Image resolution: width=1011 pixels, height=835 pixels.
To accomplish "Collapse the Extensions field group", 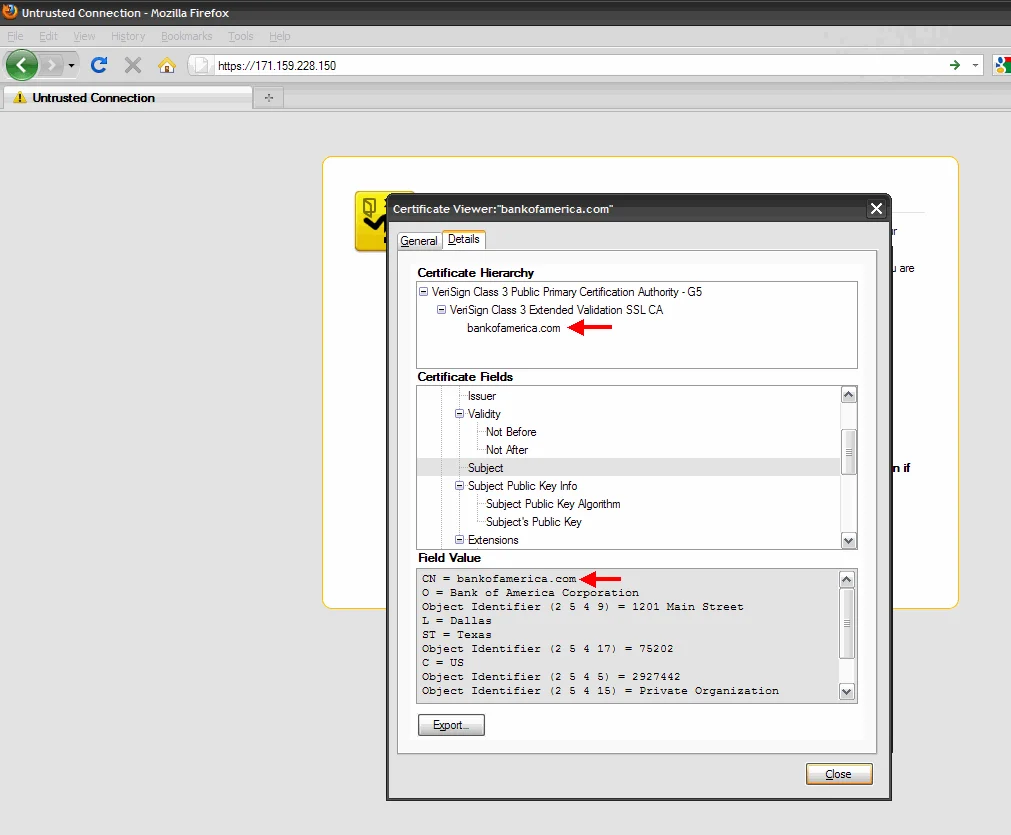I will coord(460,540).
